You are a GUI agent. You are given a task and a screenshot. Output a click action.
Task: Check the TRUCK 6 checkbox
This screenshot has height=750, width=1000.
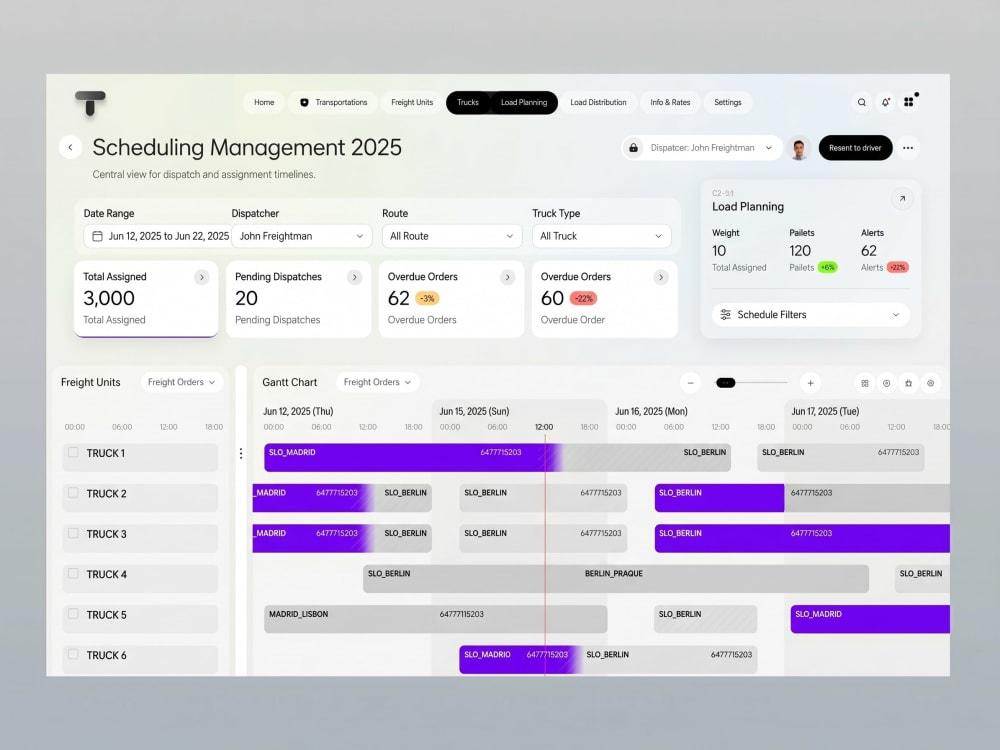click(73, 654)
